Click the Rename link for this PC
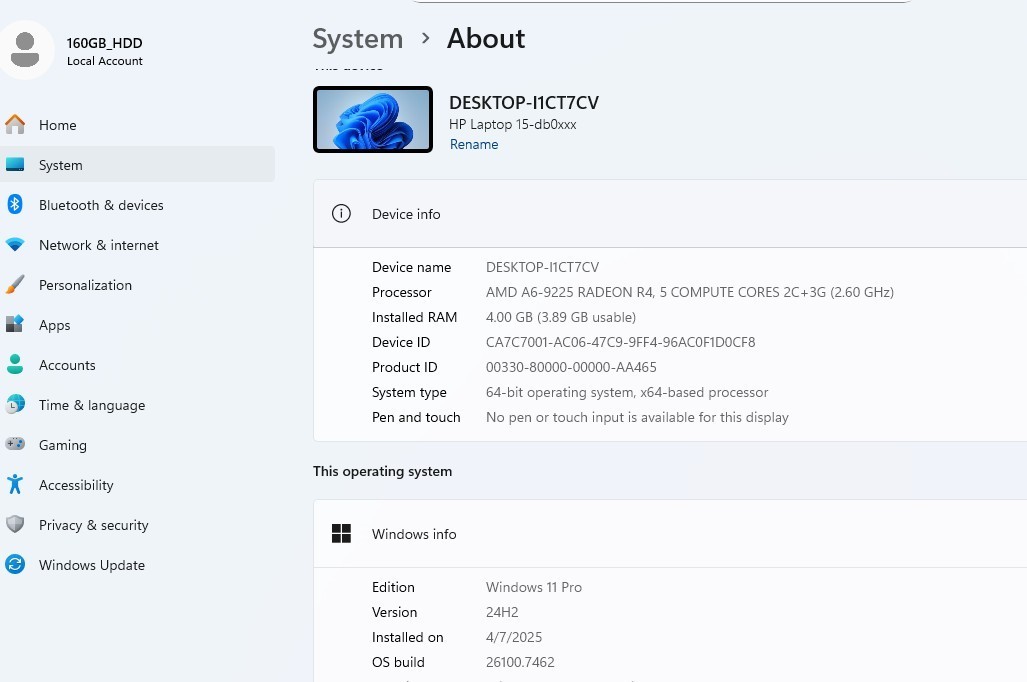The image size is (1027, 682). (x=474, y=144)
